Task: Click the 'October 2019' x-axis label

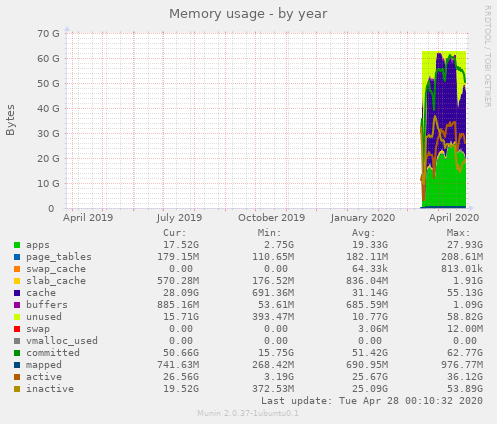Action: [271, 218]
